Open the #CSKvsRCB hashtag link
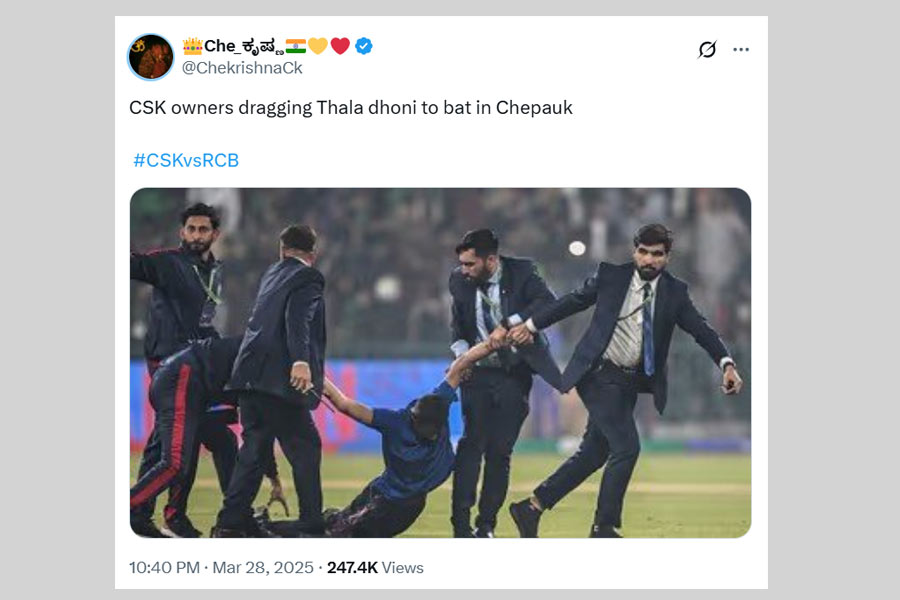 [x=186, y=160]
